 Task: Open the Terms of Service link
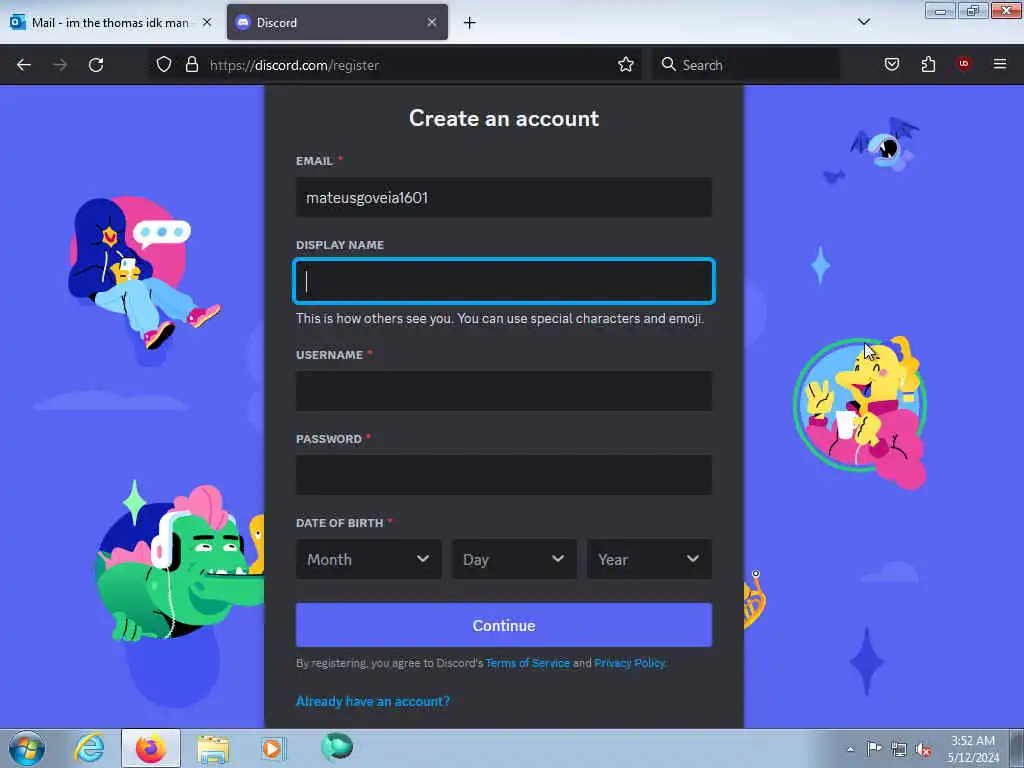(528, 663)
